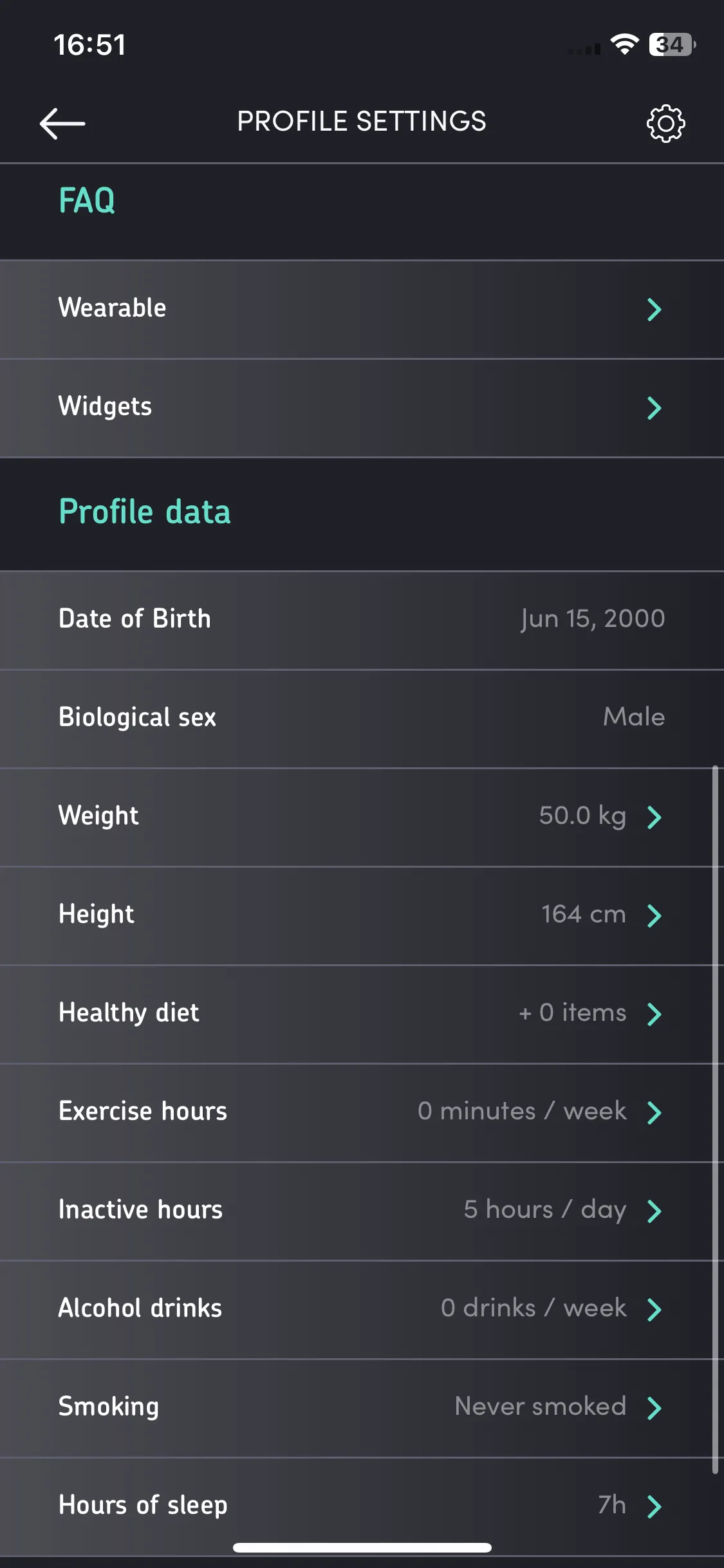The height and width of the screenshot is (1568, 724).
Task: Tap the Exercise hours chevron arrow
Action: pyautogui.click(x=654, y=1112)
